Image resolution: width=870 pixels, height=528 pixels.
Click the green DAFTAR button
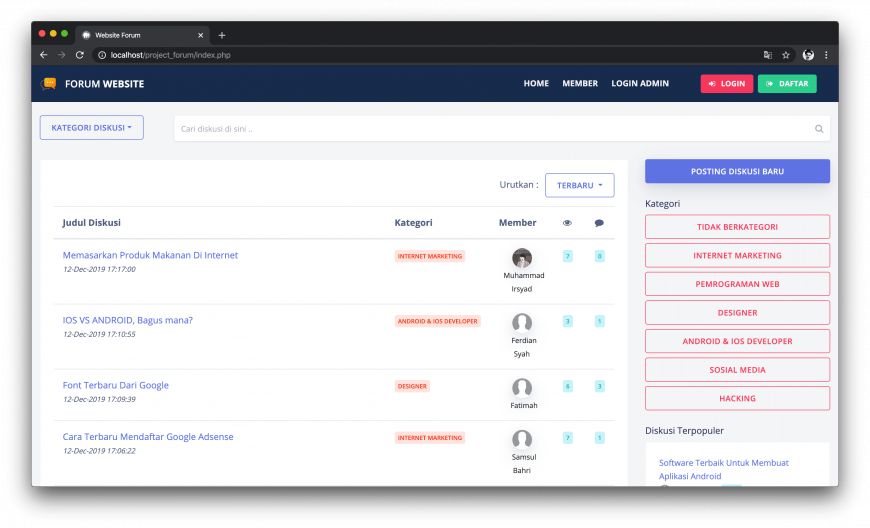point(787,84)
